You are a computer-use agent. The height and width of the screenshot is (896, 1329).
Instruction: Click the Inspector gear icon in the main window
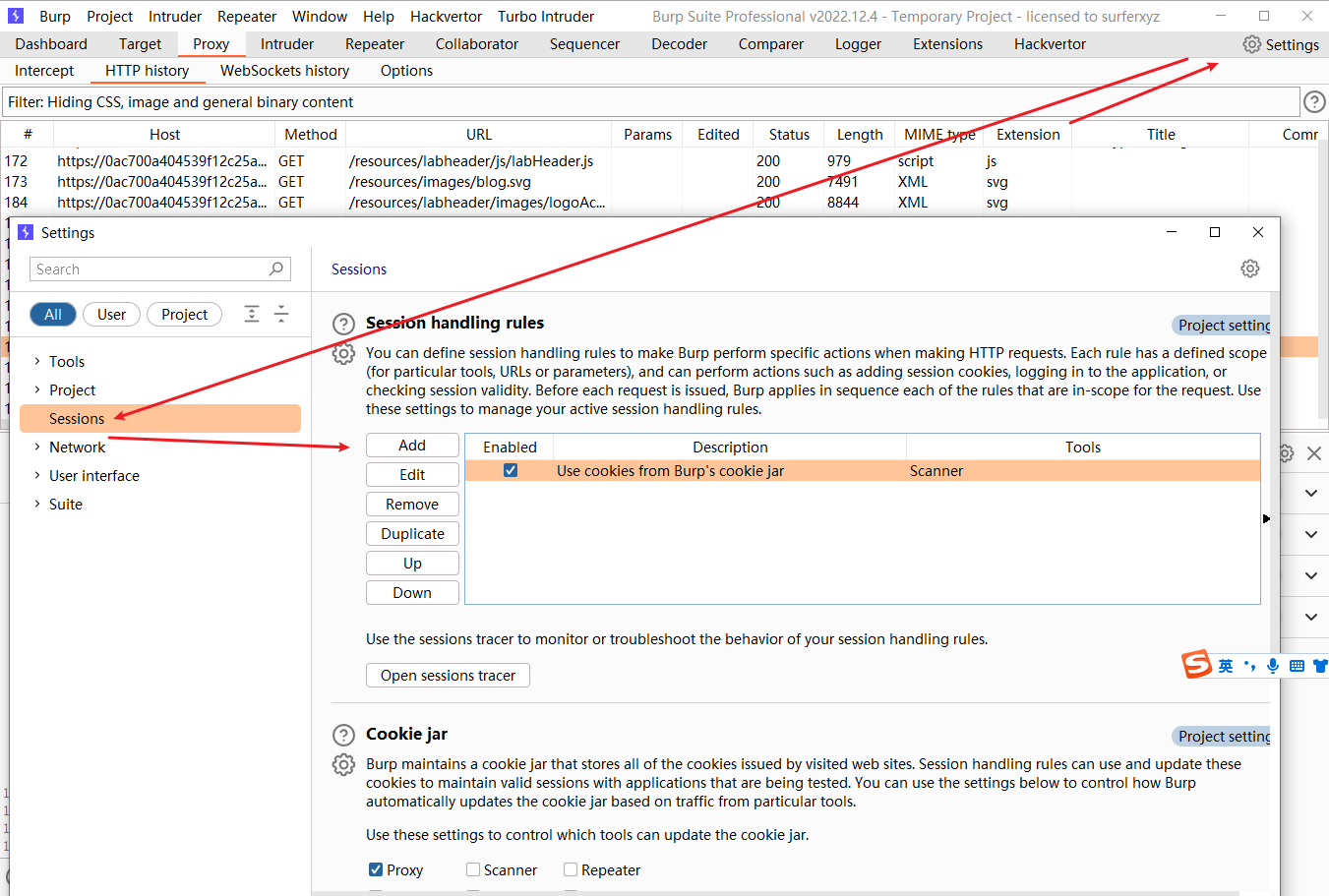1286,453
